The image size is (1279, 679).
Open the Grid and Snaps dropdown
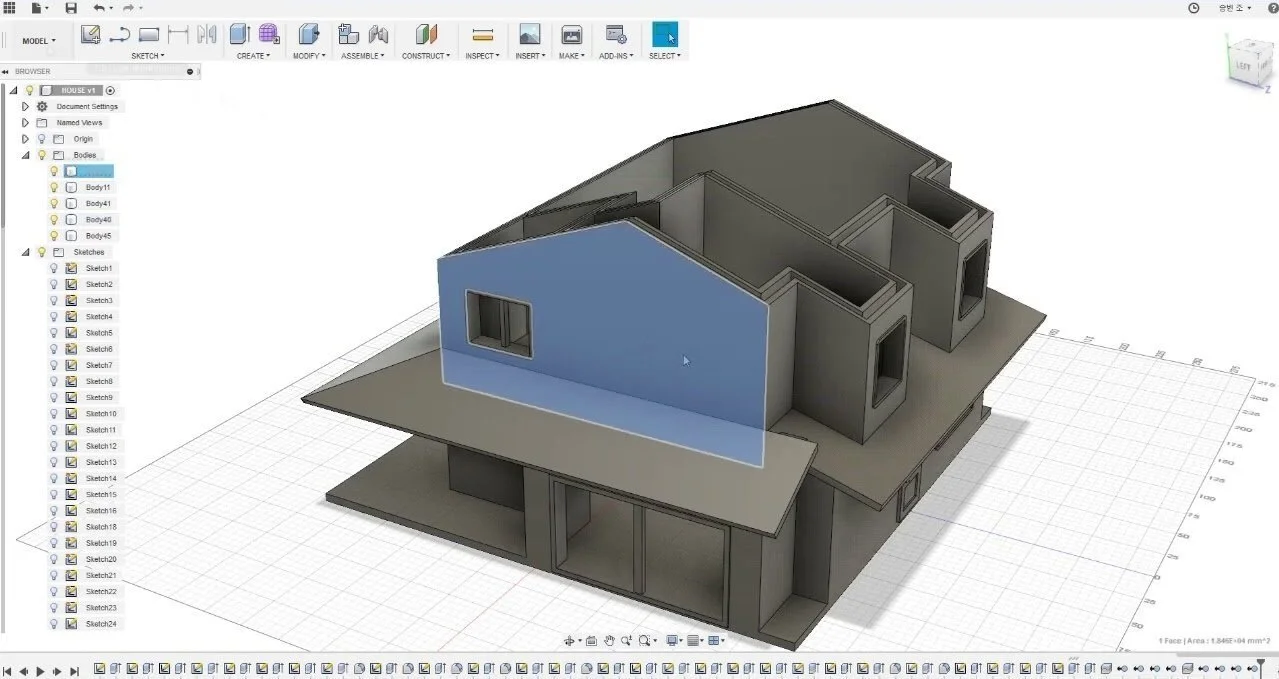pos(696,640)
